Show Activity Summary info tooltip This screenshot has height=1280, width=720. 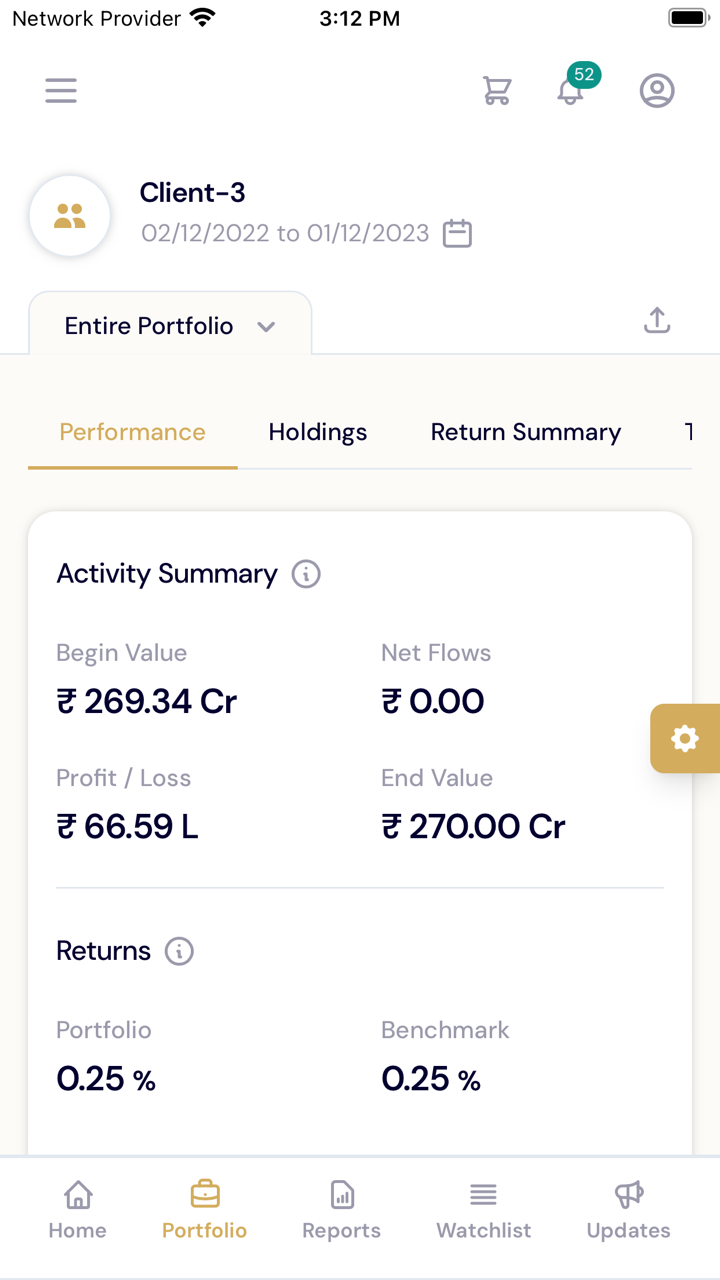pos(306,574)
